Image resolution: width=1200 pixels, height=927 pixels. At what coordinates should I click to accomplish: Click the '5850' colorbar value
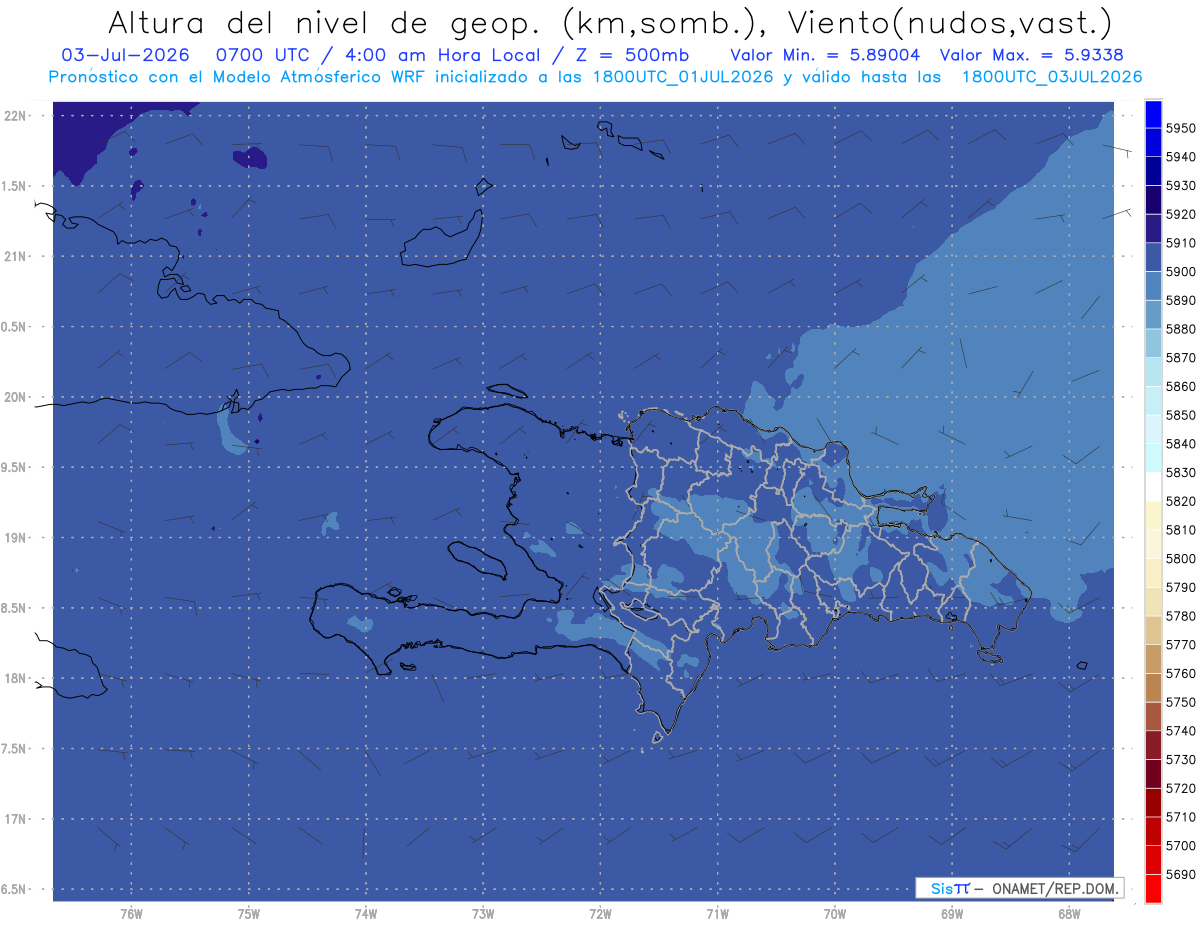[x=1180, y=415]
